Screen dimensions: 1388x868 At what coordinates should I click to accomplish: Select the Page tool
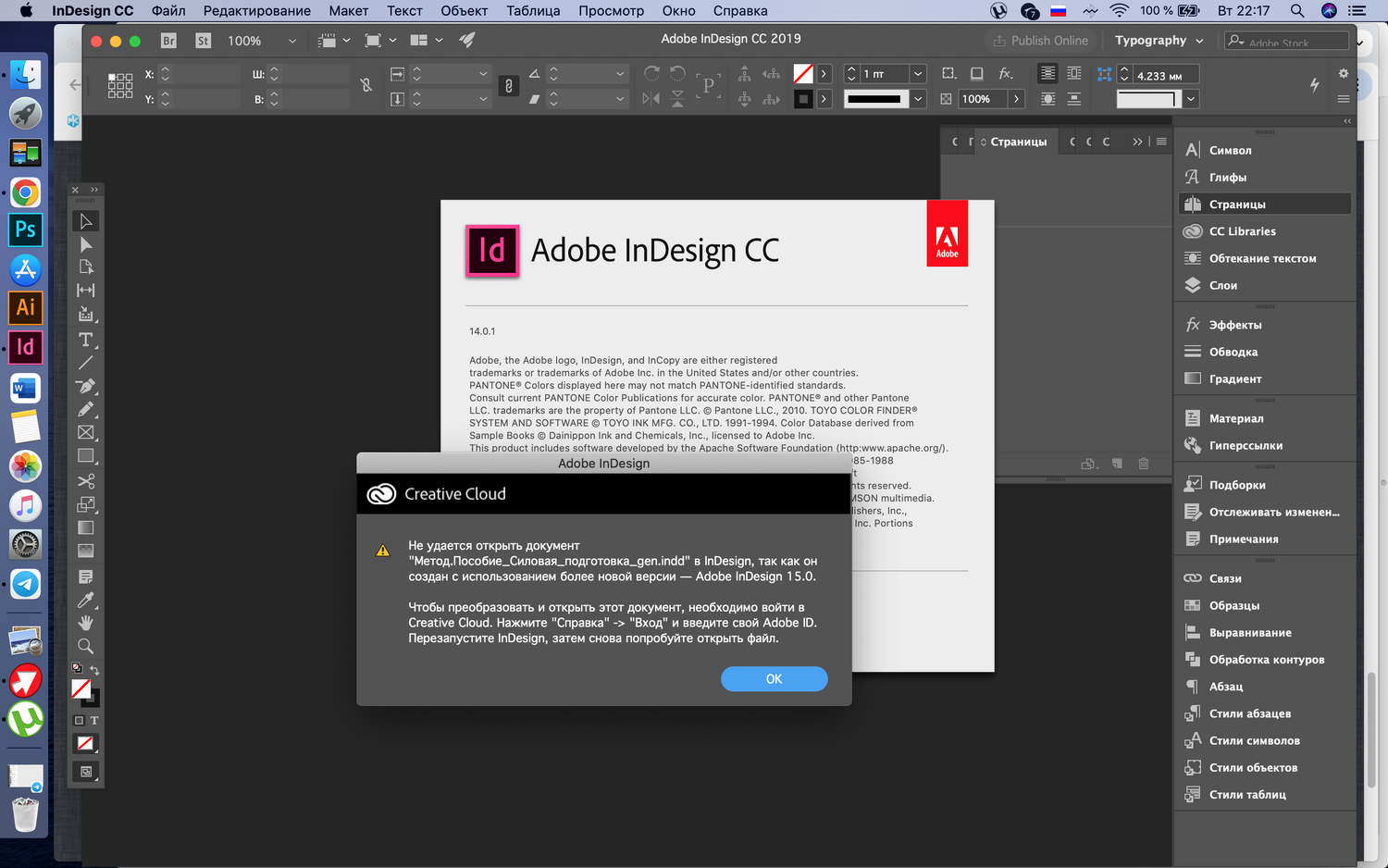[86, 267]
